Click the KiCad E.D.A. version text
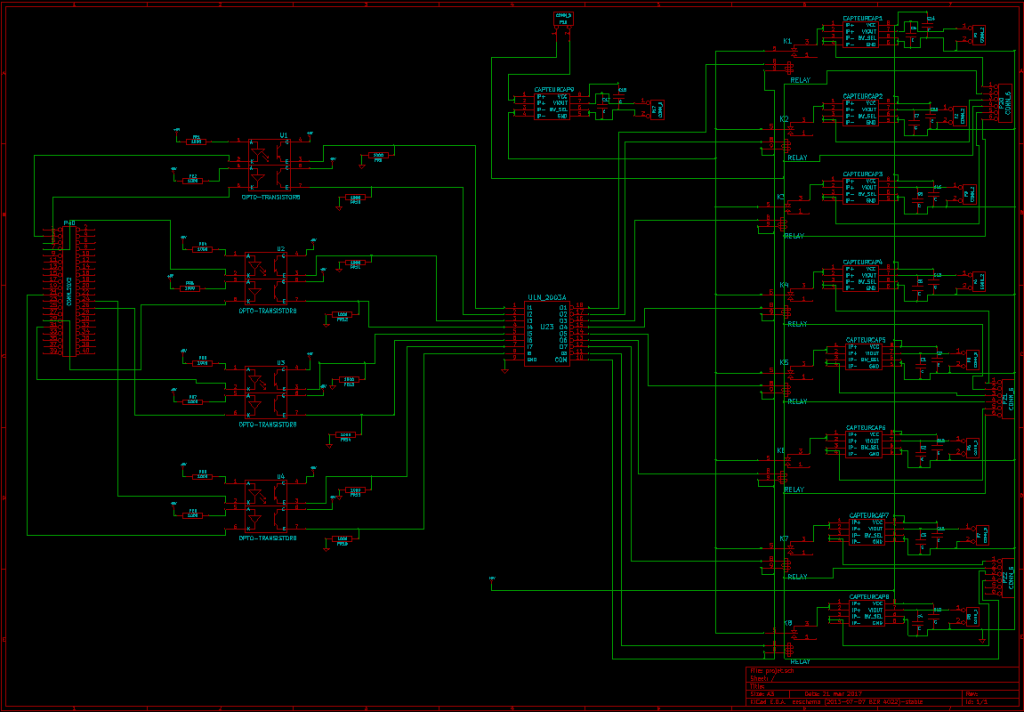 836,702
